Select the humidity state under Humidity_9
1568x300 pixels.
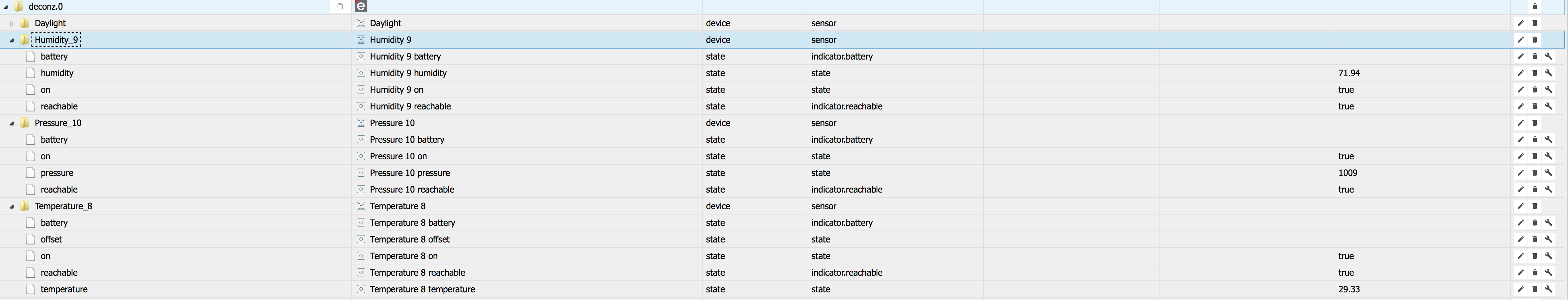click(x=56, y=73)
